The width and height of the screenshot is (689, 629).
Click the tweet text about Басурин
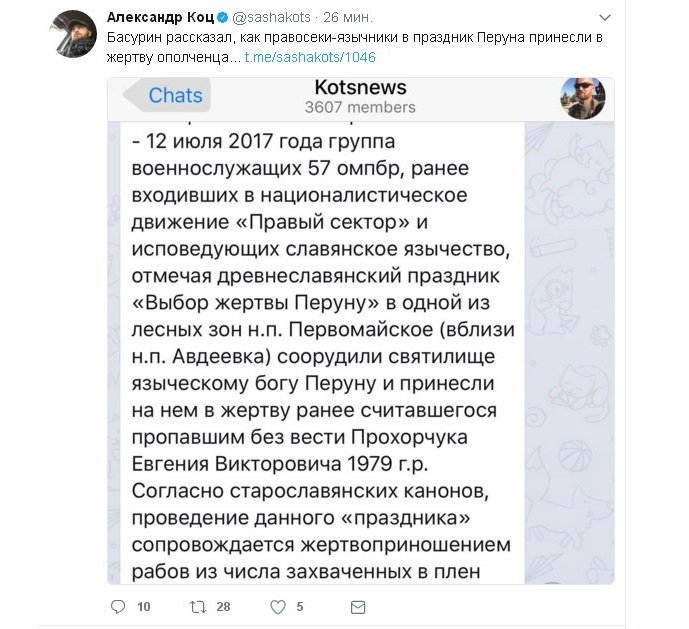(354, 47)
